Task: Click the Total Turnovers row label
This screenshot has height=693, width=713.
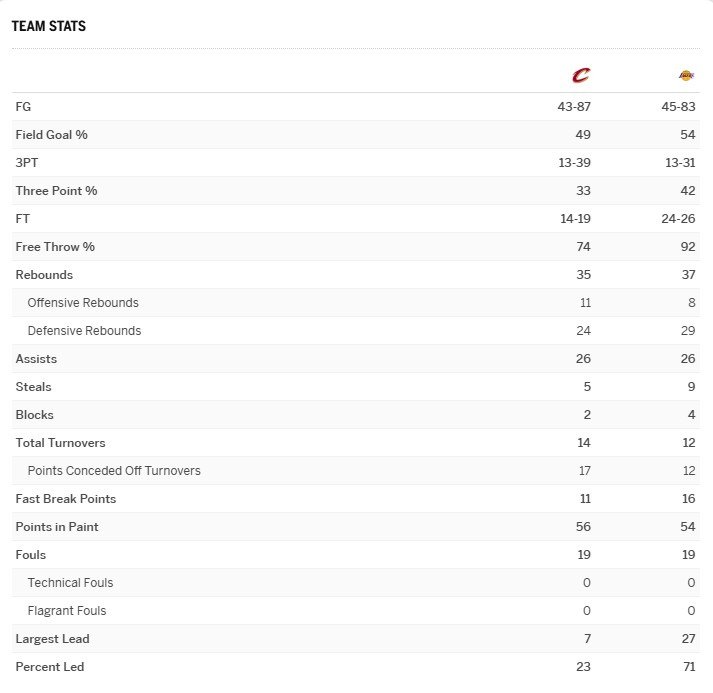Action: 60,443
